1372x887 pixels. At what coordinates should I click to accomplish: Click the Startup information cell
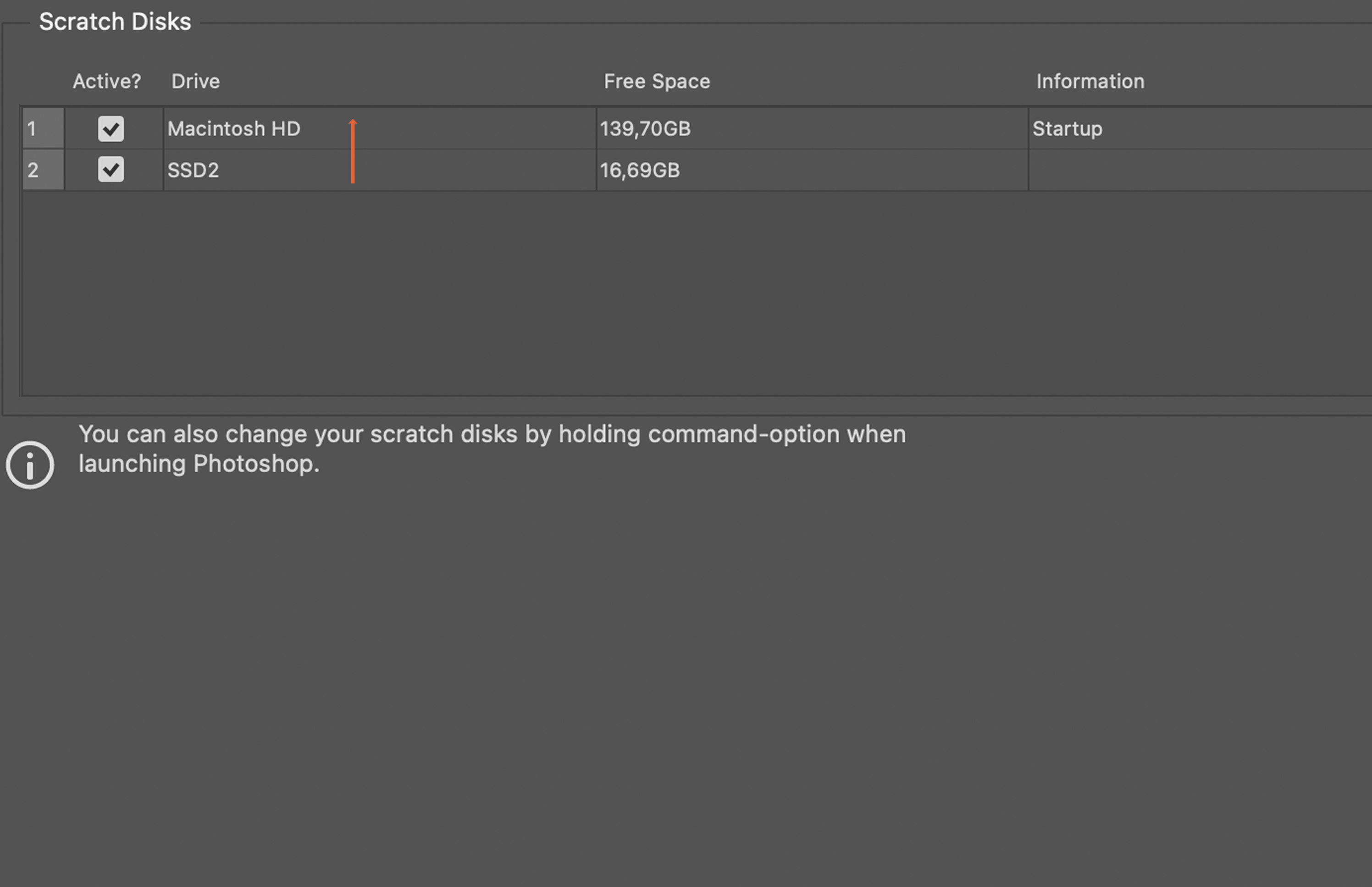point(1067,128)
